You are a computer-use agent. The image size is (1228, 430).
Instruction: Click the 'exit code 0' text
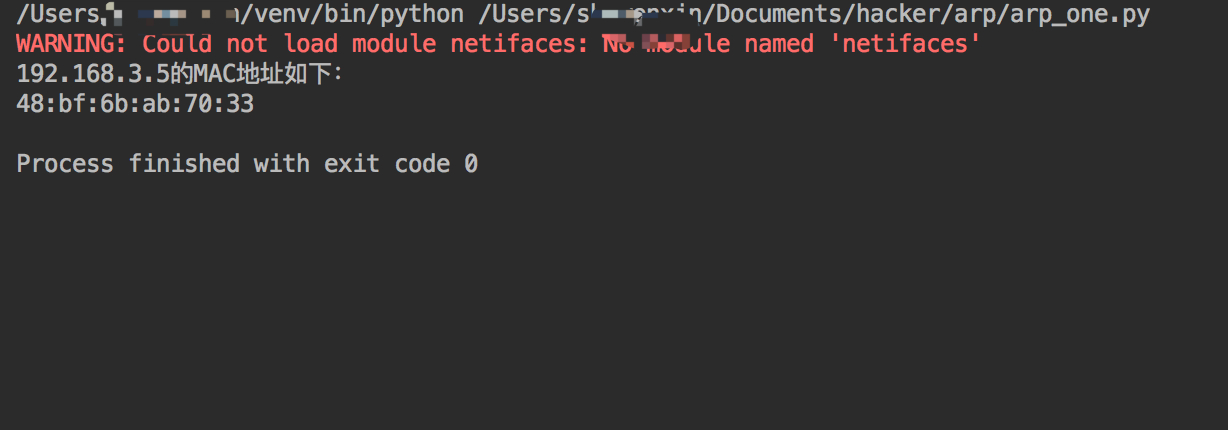401,163
